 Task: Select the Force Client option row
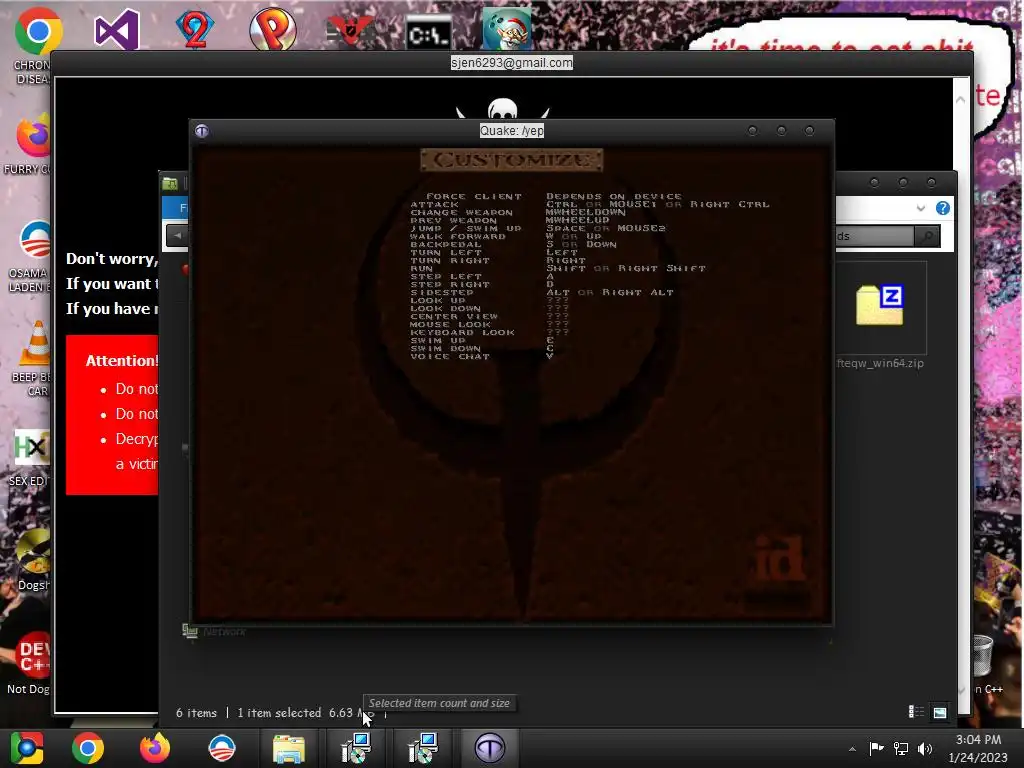coord(554,196)
